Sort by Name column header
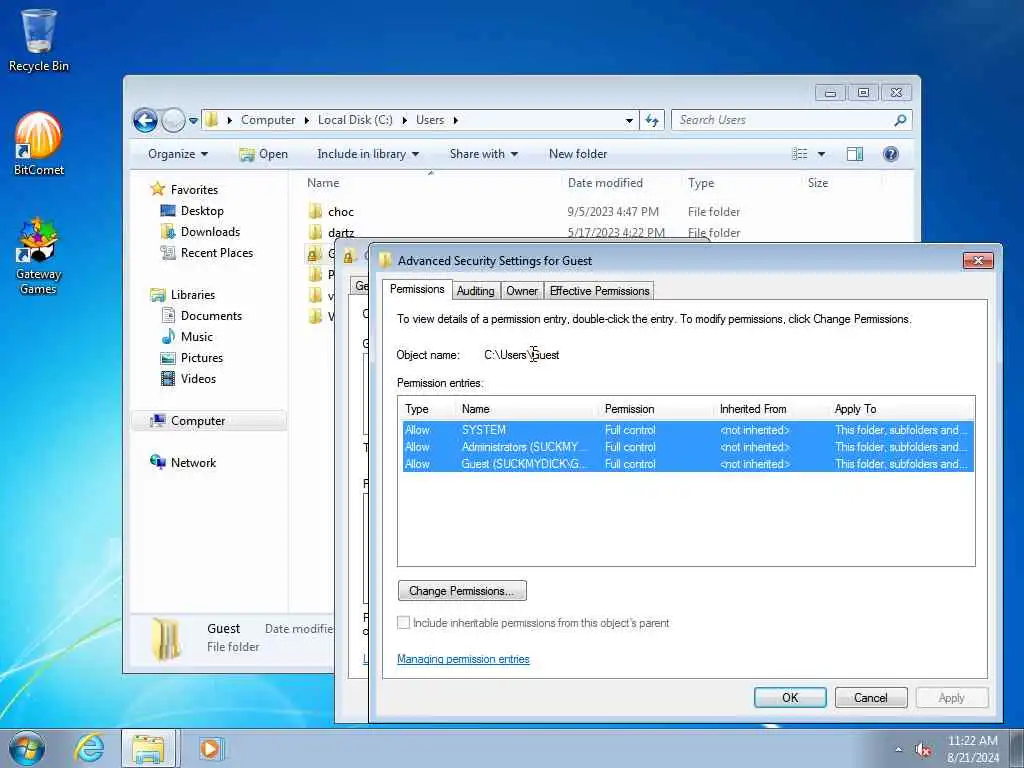This screenshot has width=1024, height=768. click(x=431, y=183)
